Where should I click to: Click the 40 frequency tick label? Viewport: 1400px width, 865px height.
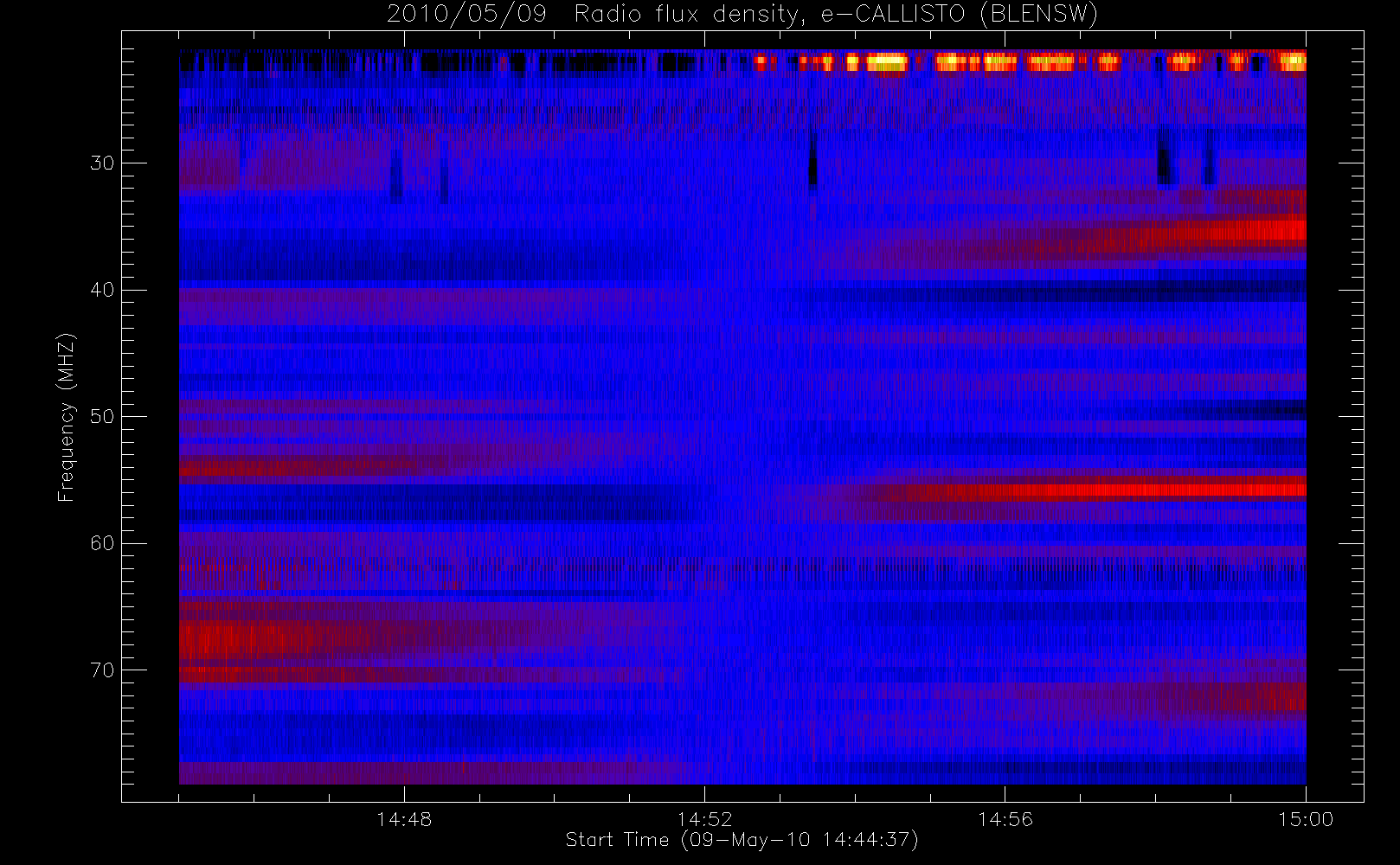click(x=102, y=290)
